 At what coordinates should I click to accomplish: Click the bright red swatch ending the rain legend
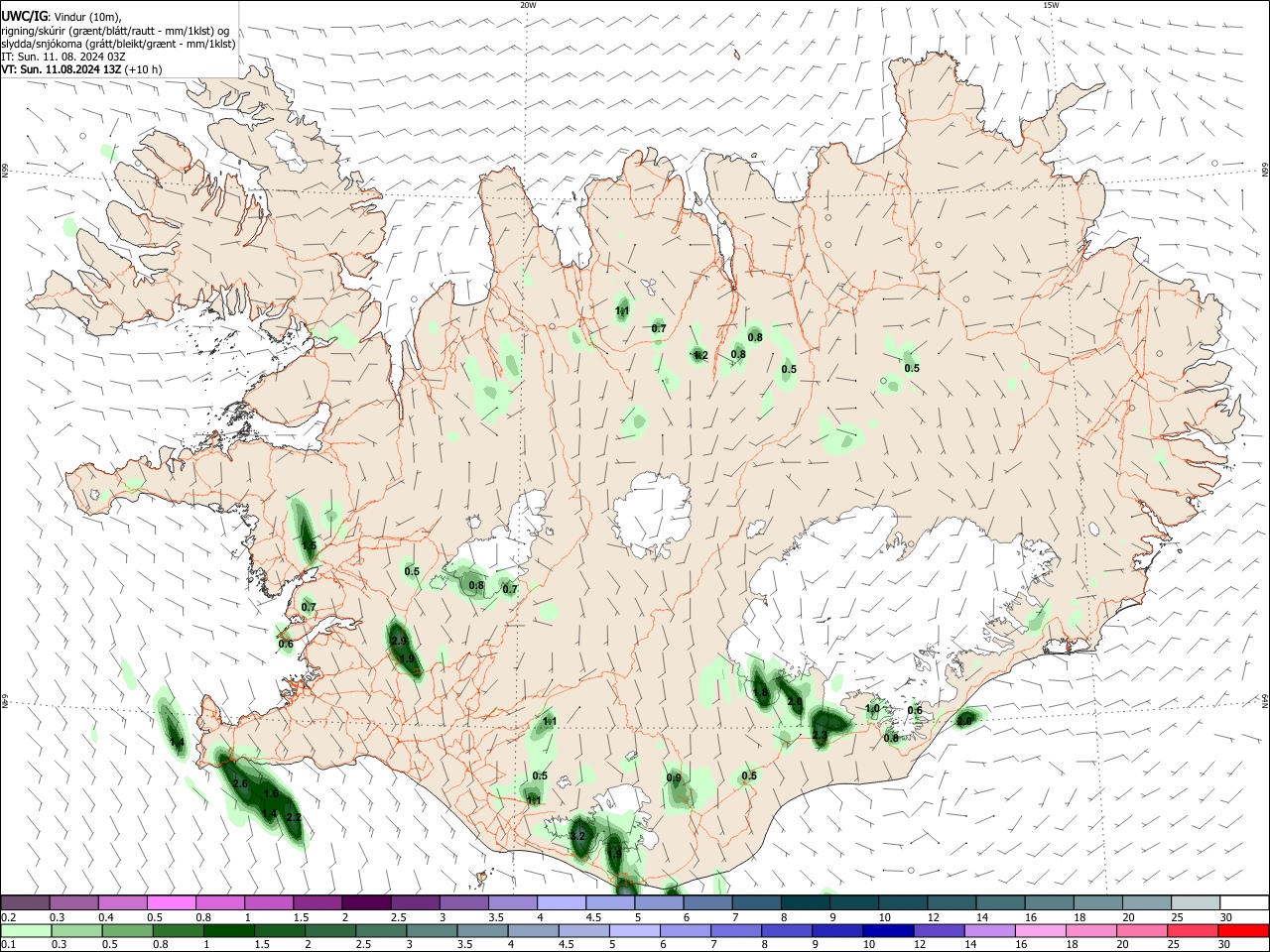[1243, 931]
